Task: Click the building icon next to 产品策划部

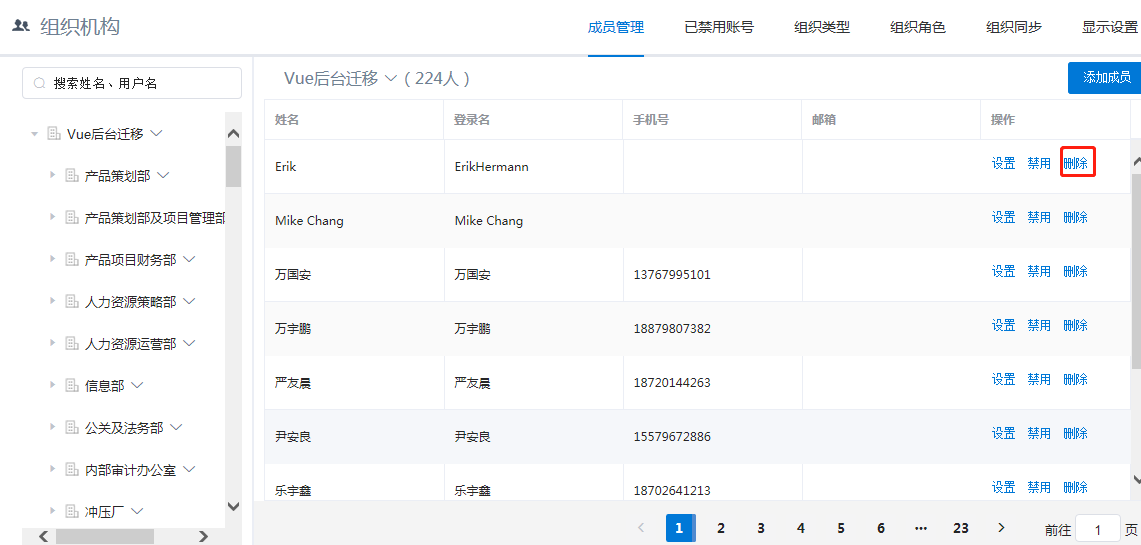Action: click(x=71, y=175)
